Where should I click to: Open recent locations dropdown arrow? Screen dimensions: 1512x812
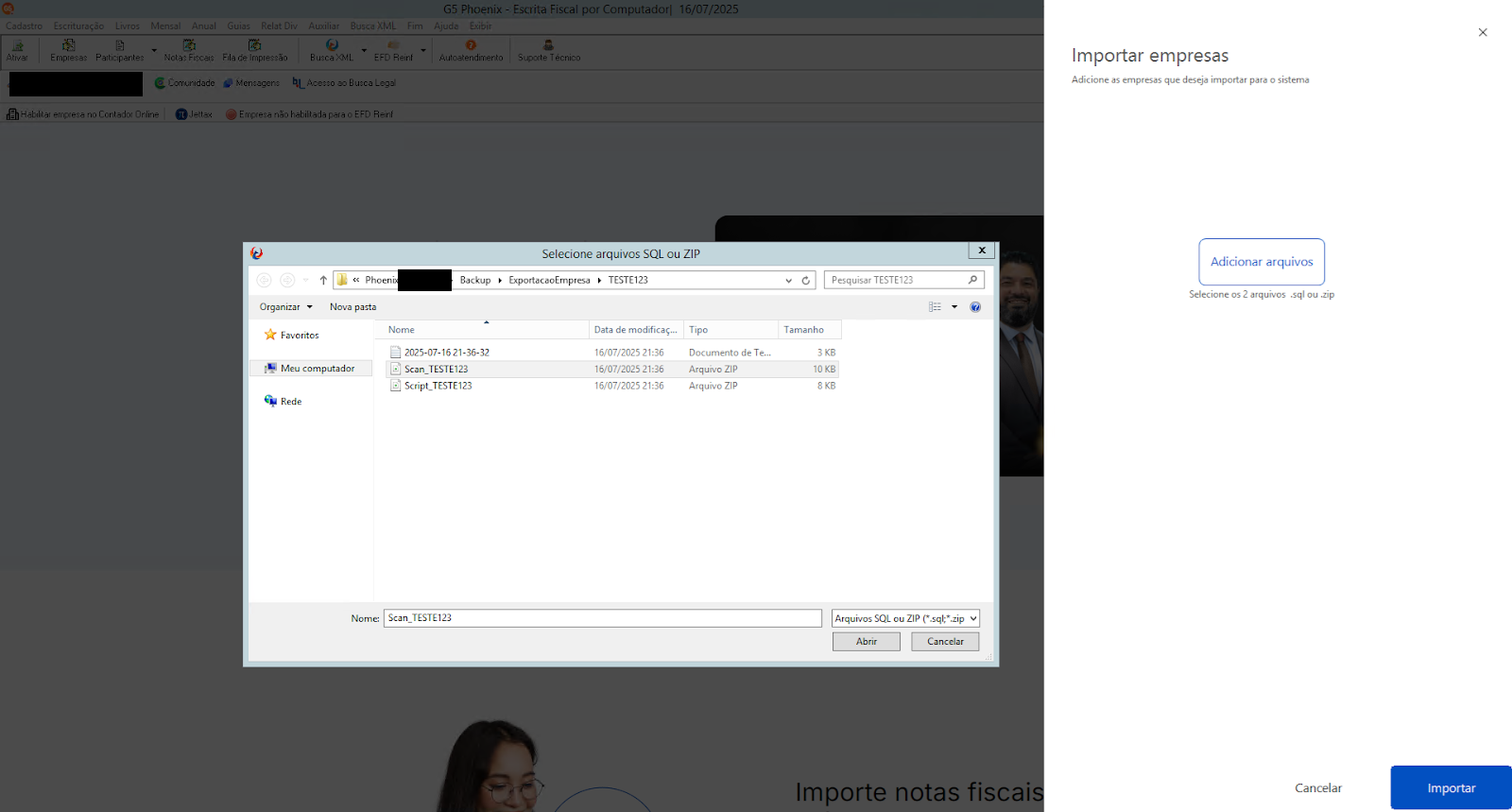305,280
